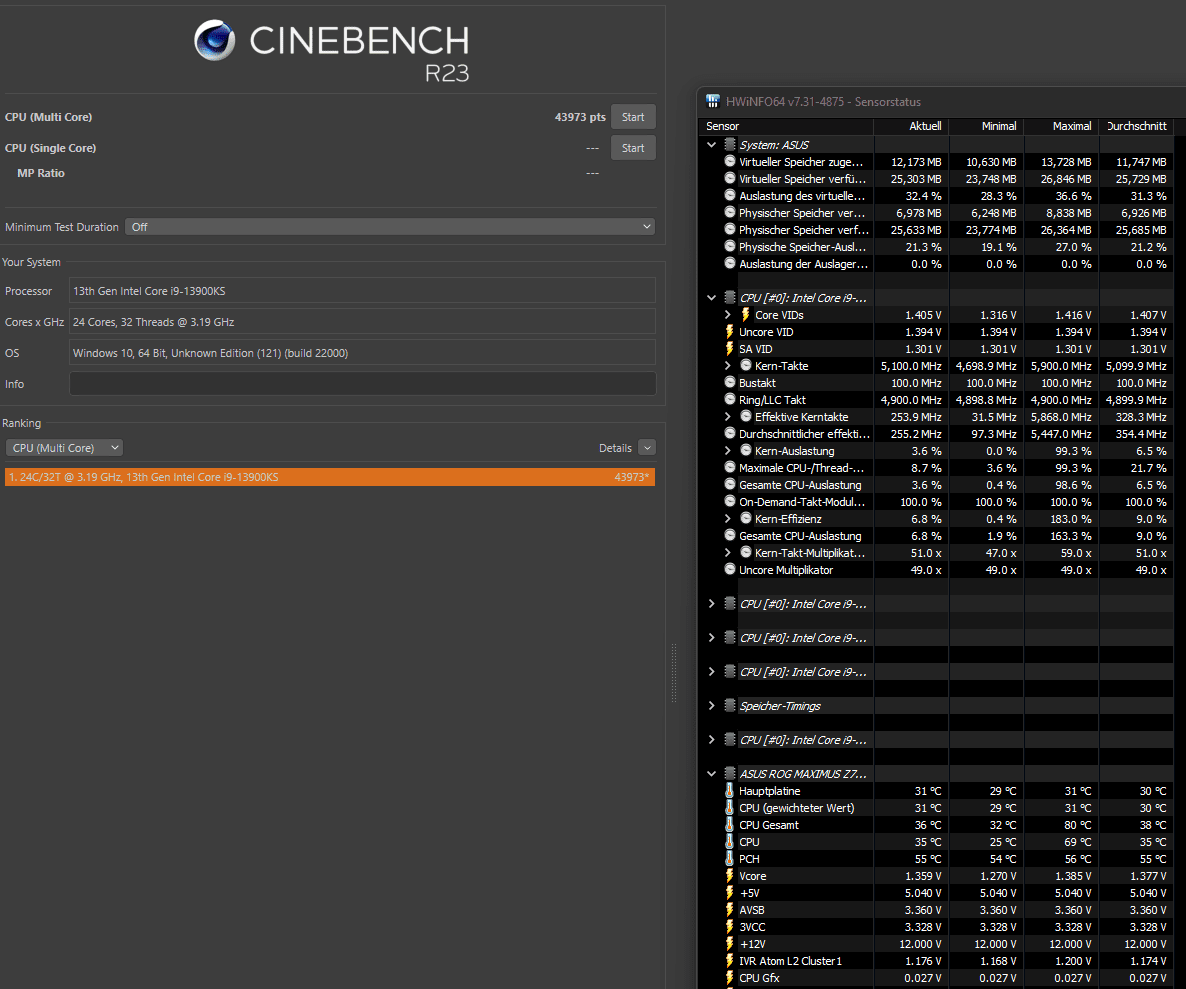Expand the Kern-Takt-Multiplikator row
Screen dimensions: 1186x989
728,553
